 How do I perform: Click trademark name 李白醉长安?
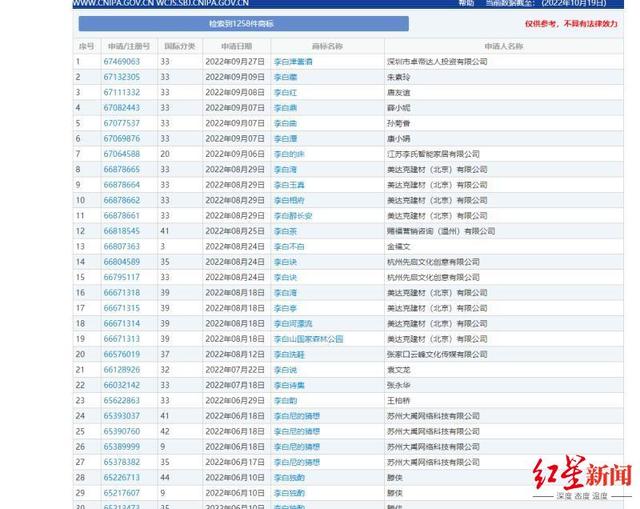point(293,216)
